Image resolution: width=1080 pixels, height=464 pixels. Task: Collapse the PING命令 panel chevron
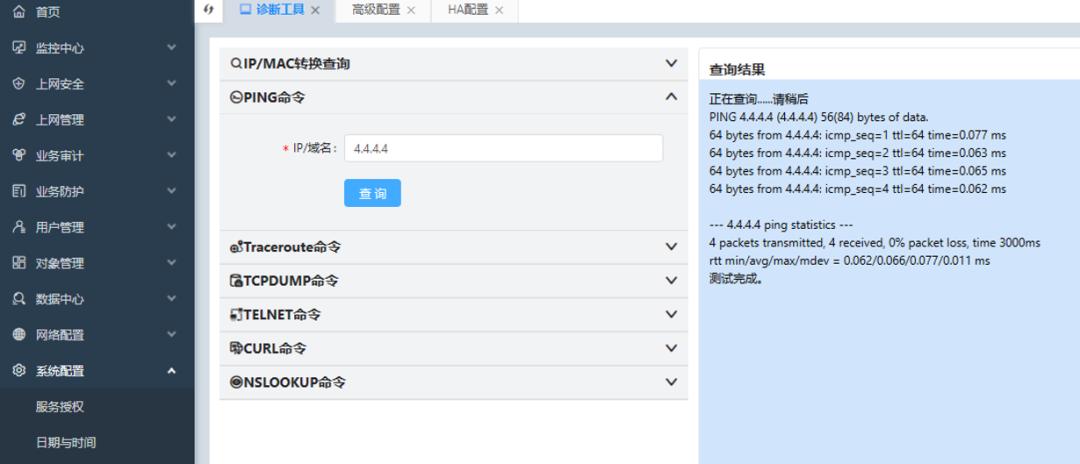[672, 97]
